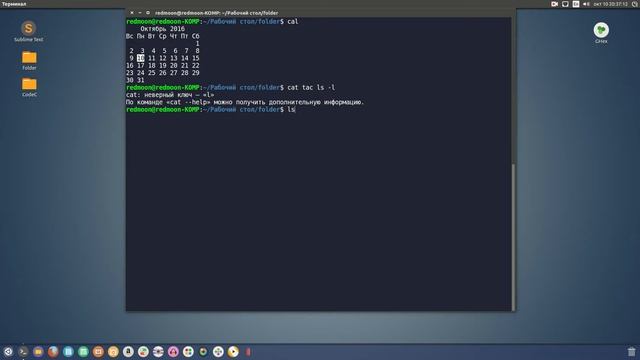Image resolution: width=640 pixels, height=360 pixels.
Task: Close the terminal window
Action: point(132,13)
